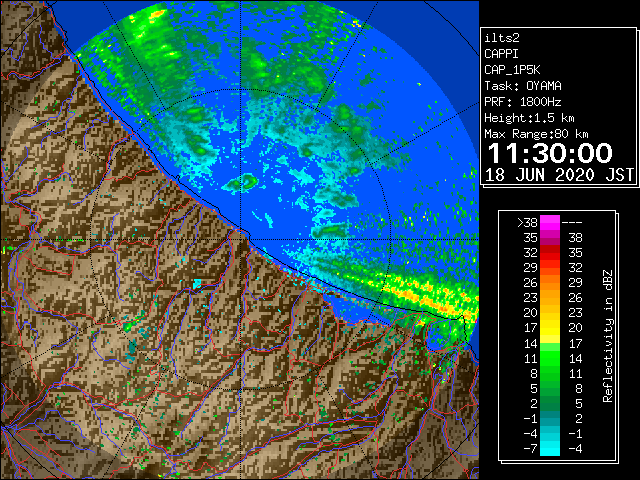Pick the teal -1 to 2 dBZ band
640x480 pixels.
(x=550, y=418)
